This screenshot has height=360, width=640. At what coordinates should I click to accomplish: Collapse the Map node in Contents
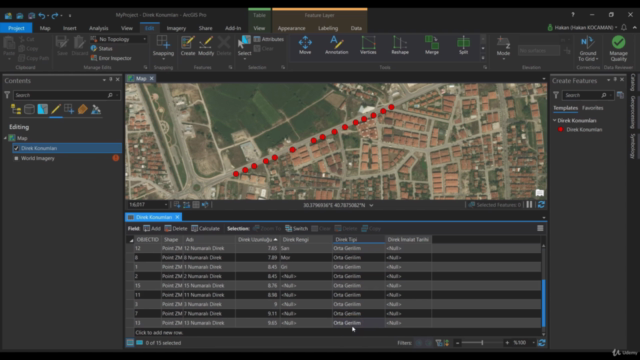coord(5,138)
